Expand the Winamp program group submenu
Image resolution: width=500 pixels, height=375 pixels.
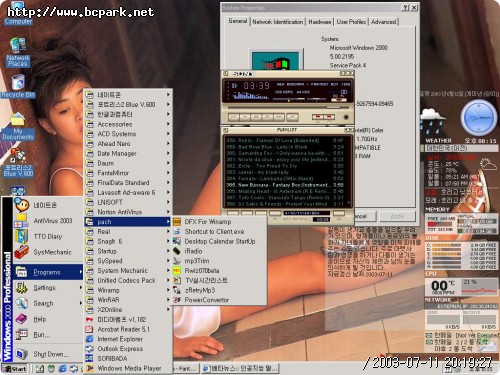coord(128,290)
